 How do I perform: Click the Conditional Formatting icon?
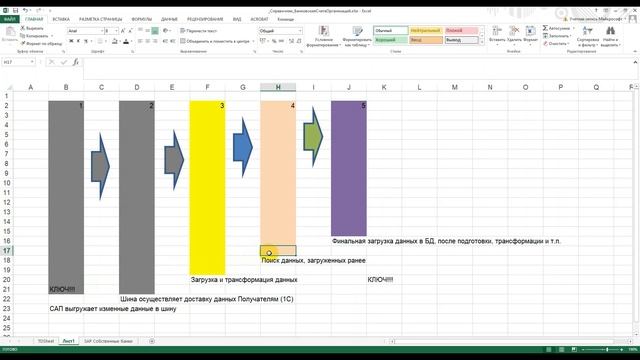coord(324,31)
